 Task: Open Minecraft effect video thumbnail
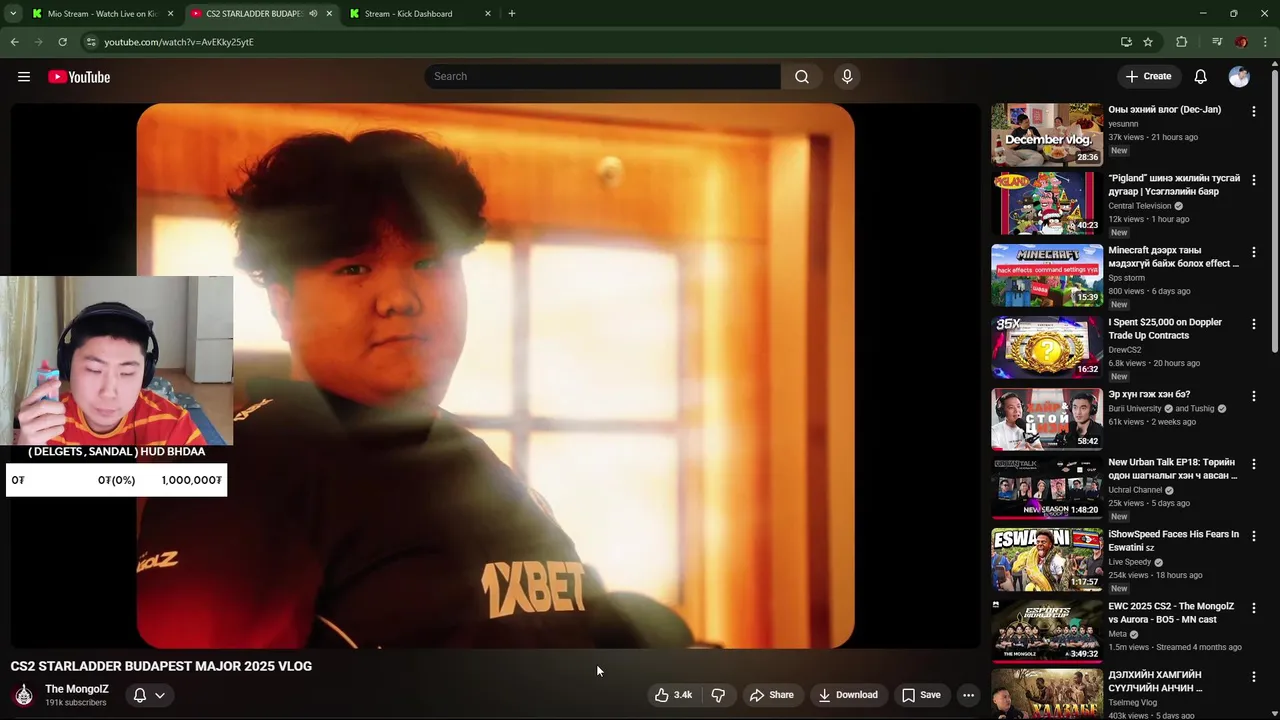tap(1047, 275)
